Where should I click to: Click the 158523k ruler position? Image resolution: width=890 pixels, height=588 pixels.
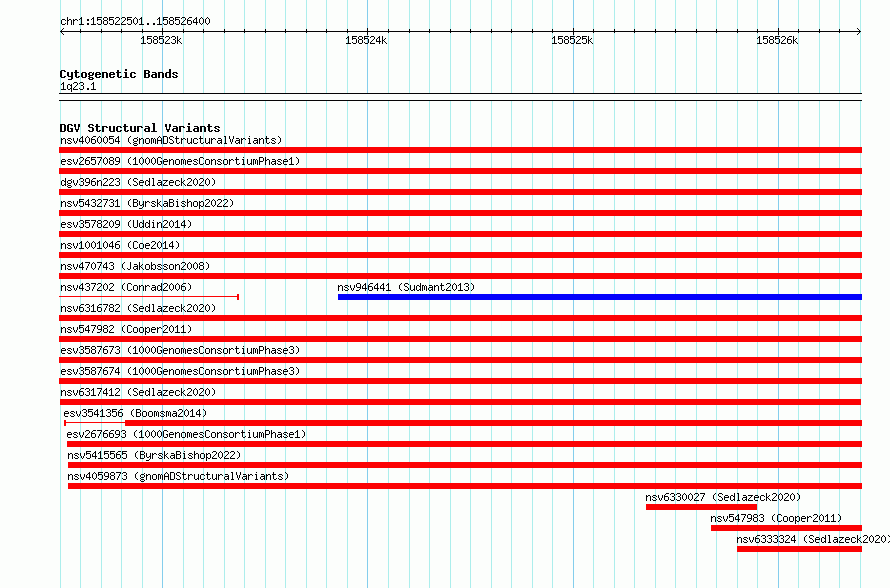point(161,40)
